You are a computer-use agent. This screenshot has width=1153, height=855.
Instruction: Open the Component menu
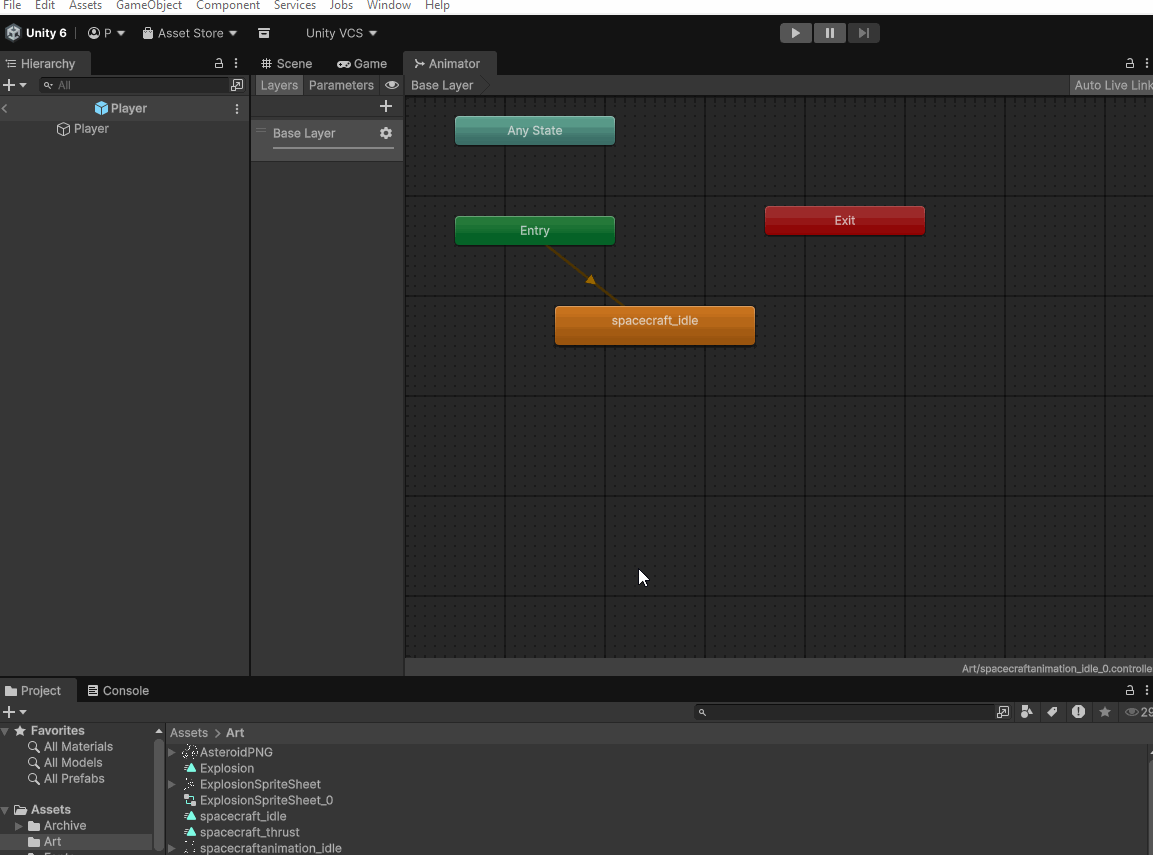coord(228,5)
